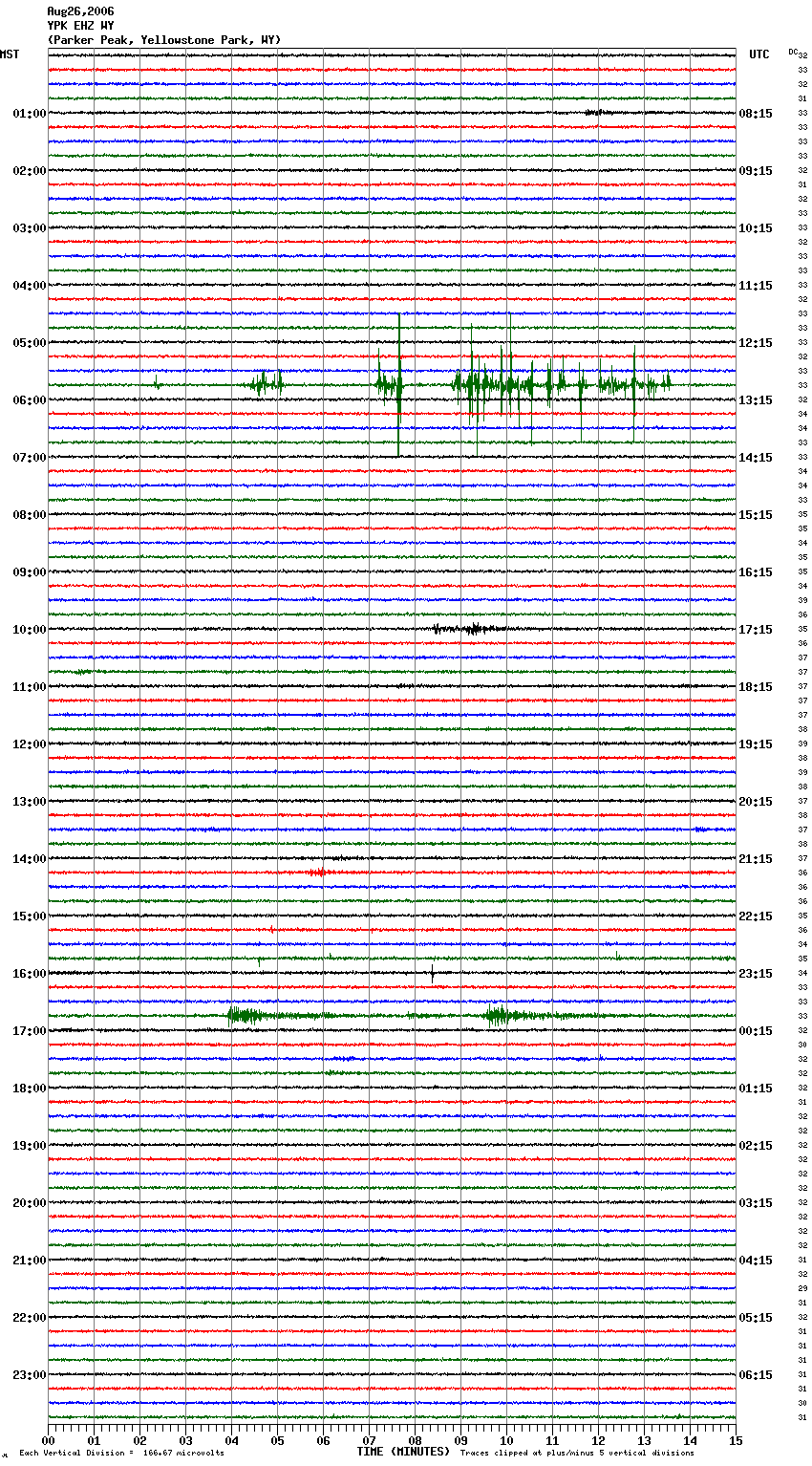This screenshot has width=812, height=1466.
Task: Select the 02:00 MST time label
Action: (30, 171)
